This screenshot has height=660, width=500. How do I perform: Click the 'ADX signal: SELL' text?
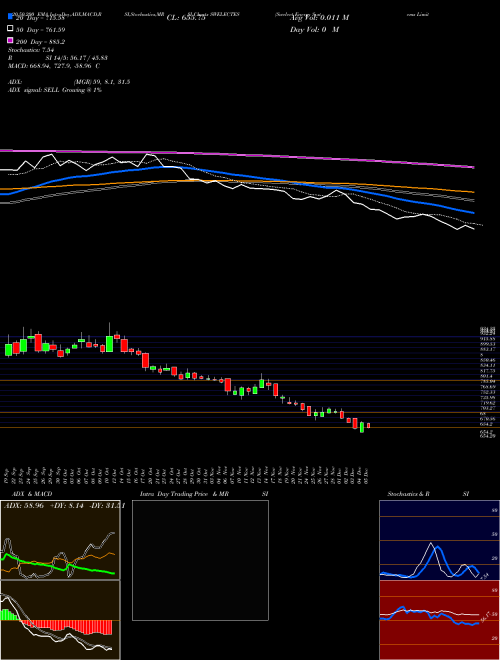point(34,90)
